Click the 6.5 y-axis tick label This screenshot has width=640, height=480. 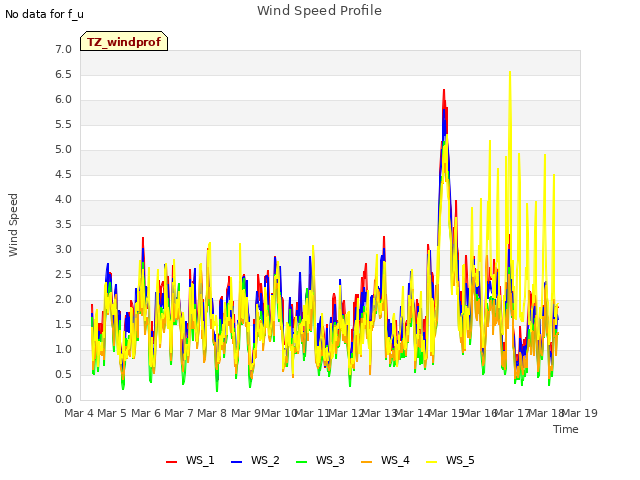[63, 74]
